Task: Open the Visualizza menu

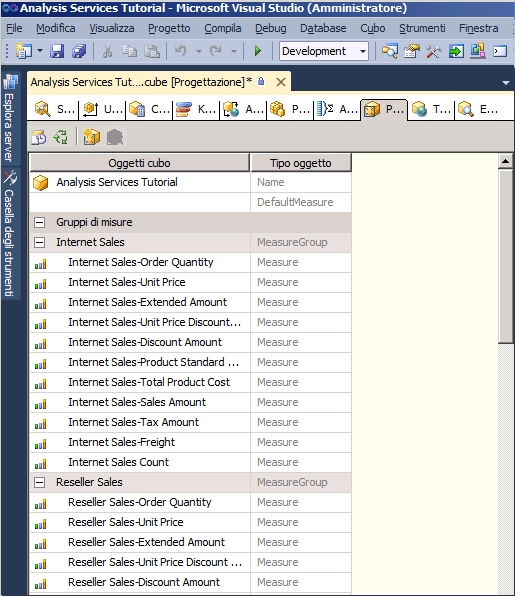Action: [x=112, y=28]
